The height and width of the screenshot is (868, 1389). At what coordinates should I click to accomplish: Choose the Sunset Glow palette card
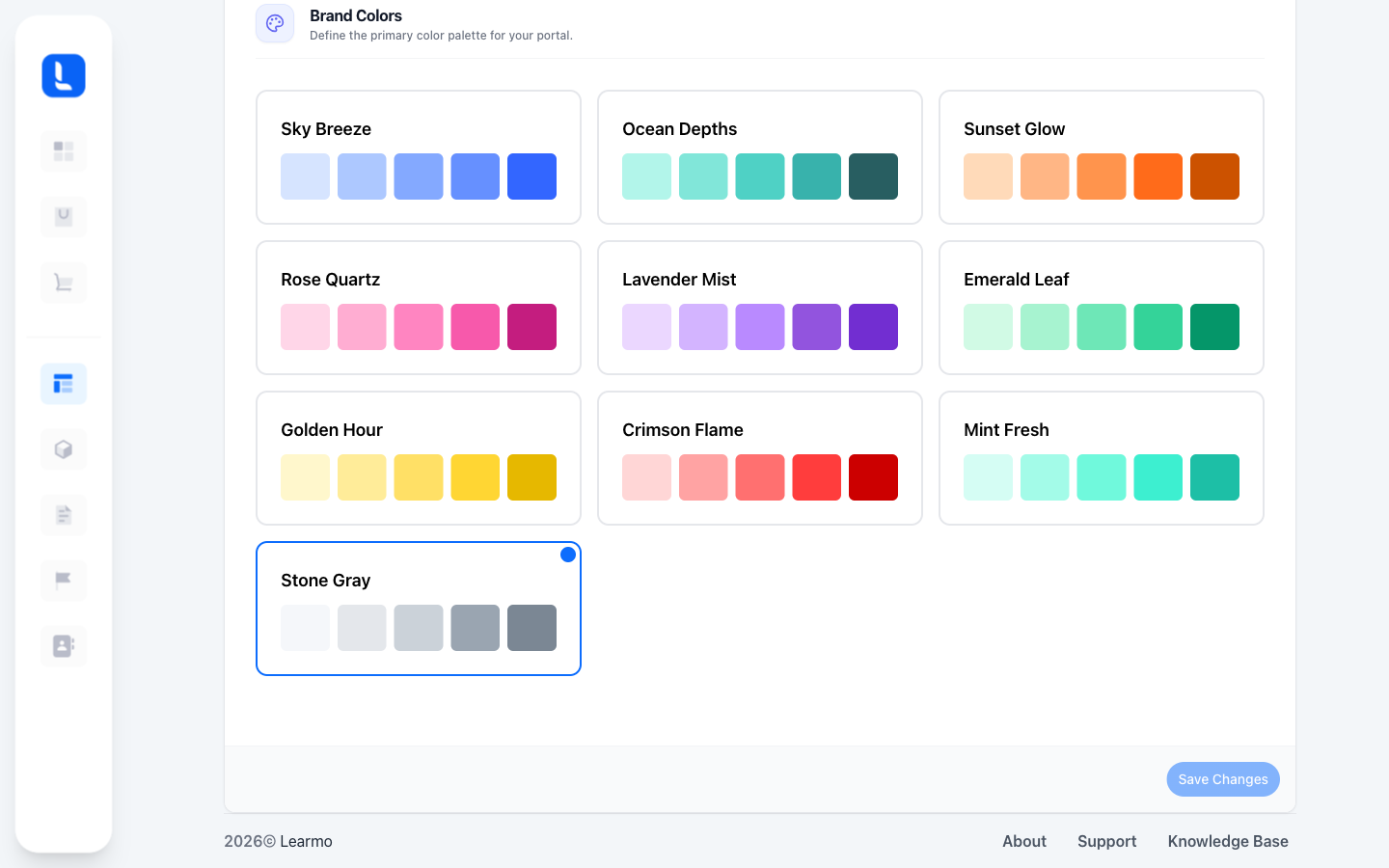(1102, 157)
